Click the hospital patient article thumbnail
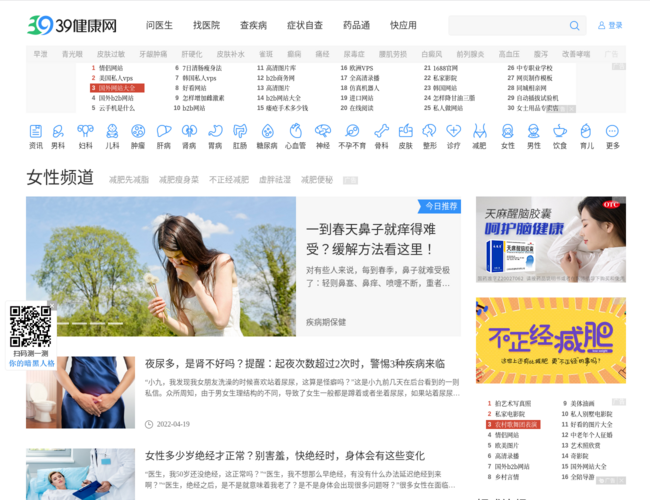This screenshot has height=500, width=650. click(x=80, y=474)
